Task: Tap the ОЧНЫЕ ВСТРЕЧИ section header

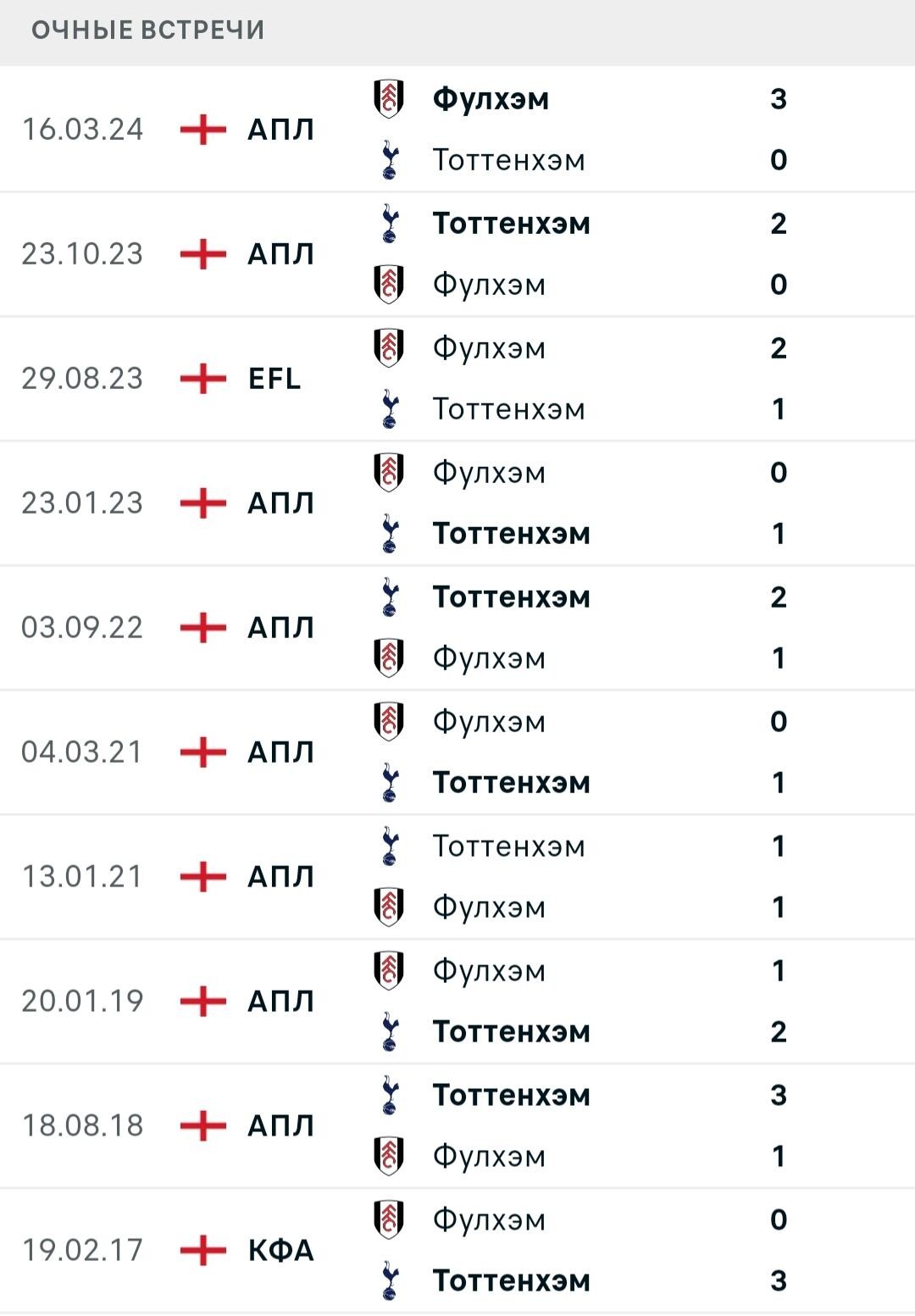Action: [x=148, y=31]
